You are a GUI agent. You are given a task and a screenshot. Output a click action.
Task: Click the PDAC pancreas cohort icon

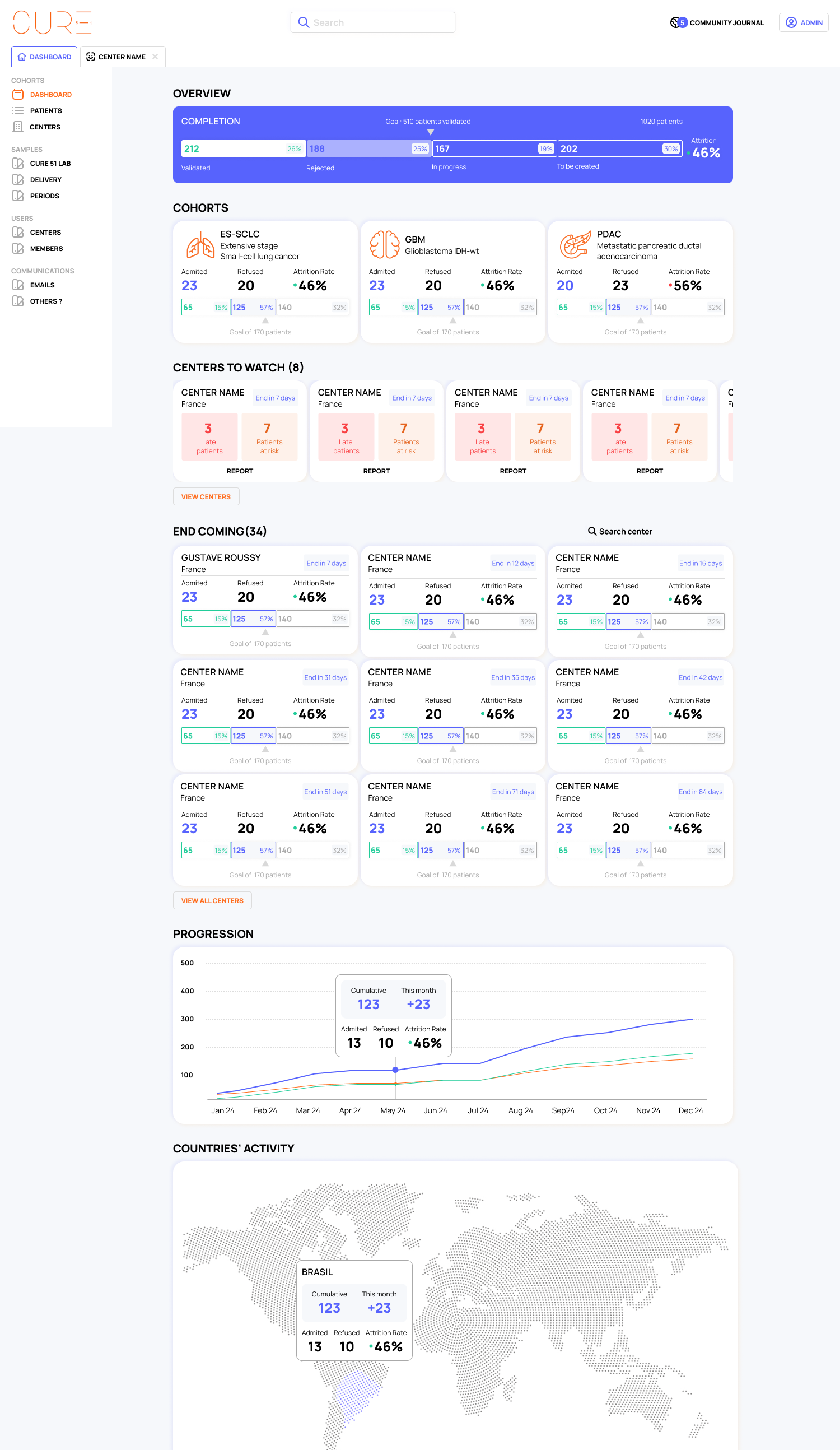tap(575, 244)
